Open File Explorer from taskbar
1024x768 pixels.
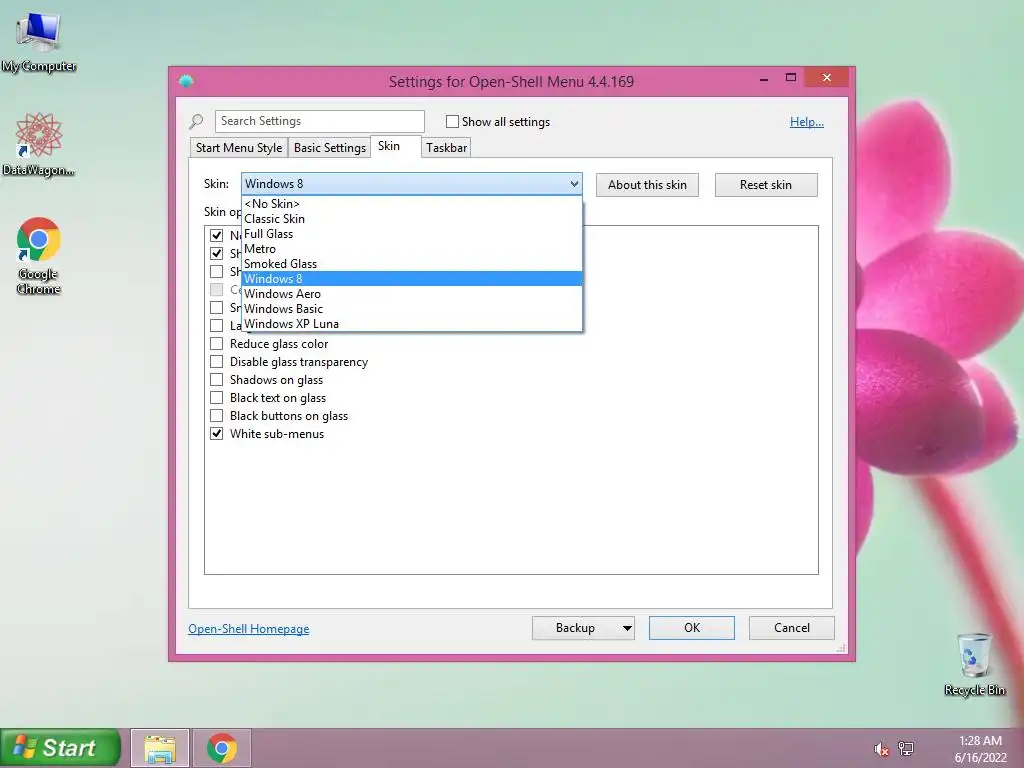pos(160,748)
